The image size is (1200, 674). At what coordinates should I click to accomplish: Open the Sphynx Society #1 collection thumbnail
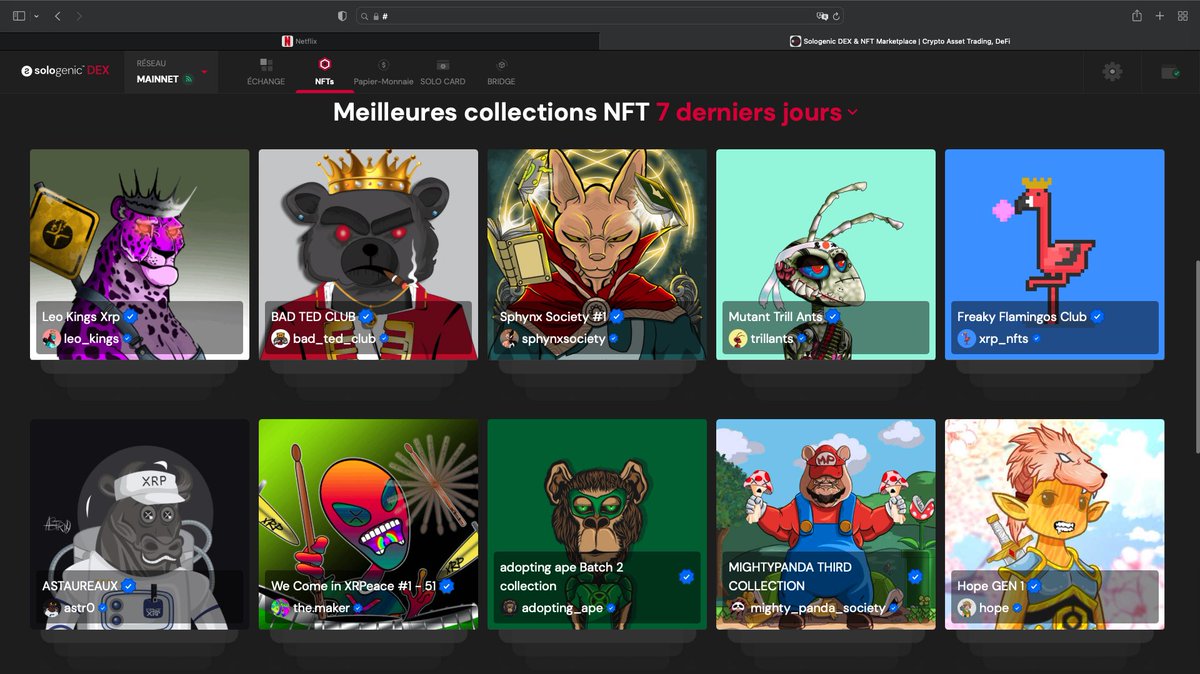[597, 254]
